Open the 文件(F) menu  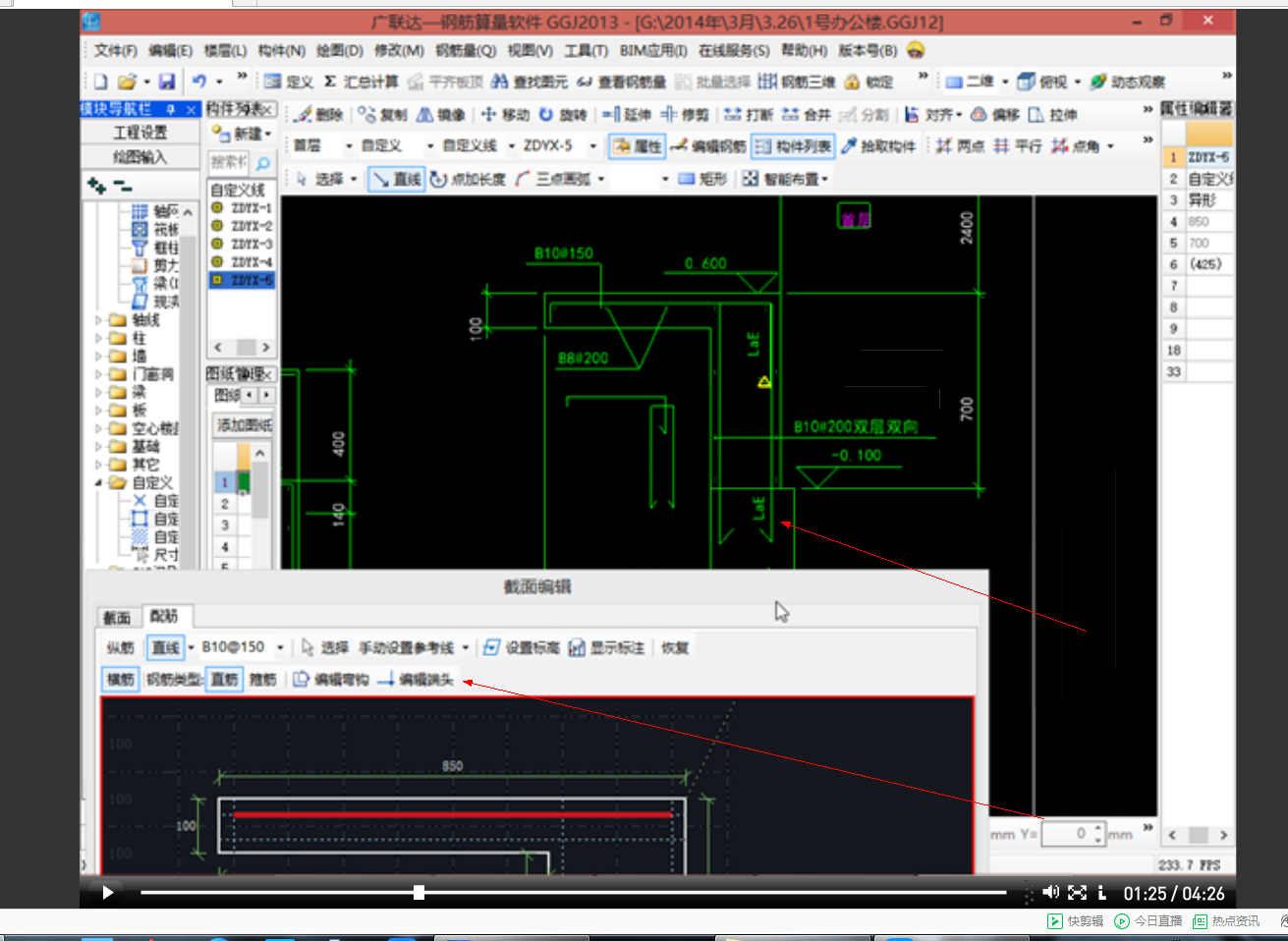[x=116, y=50]
